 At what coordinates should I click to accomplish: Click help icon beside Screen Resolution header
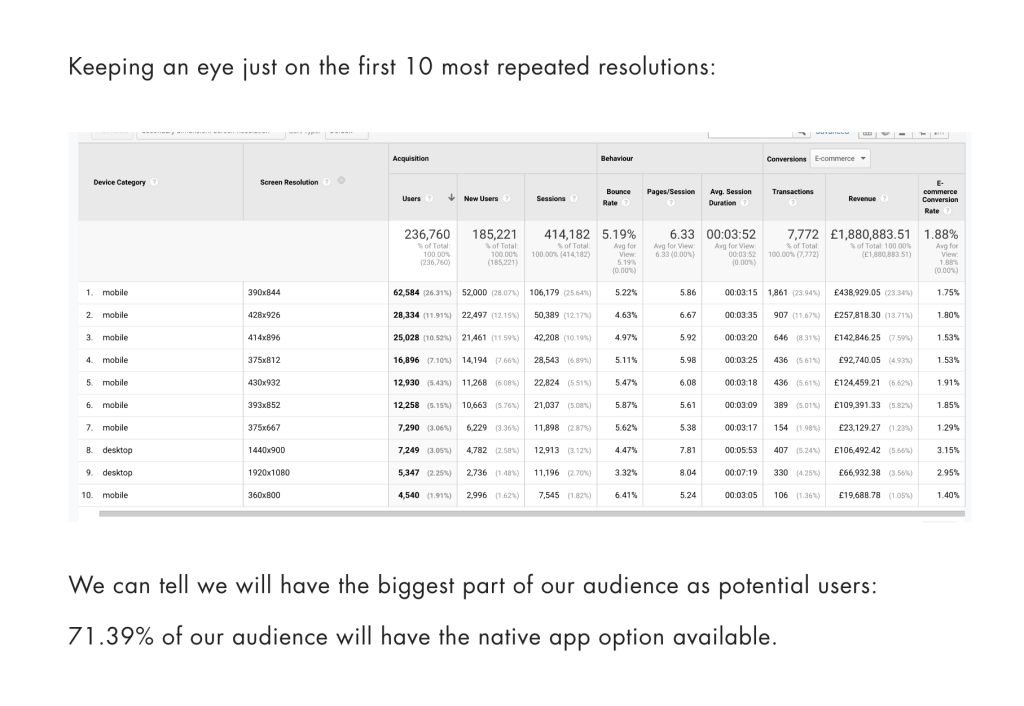[x=327, y=182]
